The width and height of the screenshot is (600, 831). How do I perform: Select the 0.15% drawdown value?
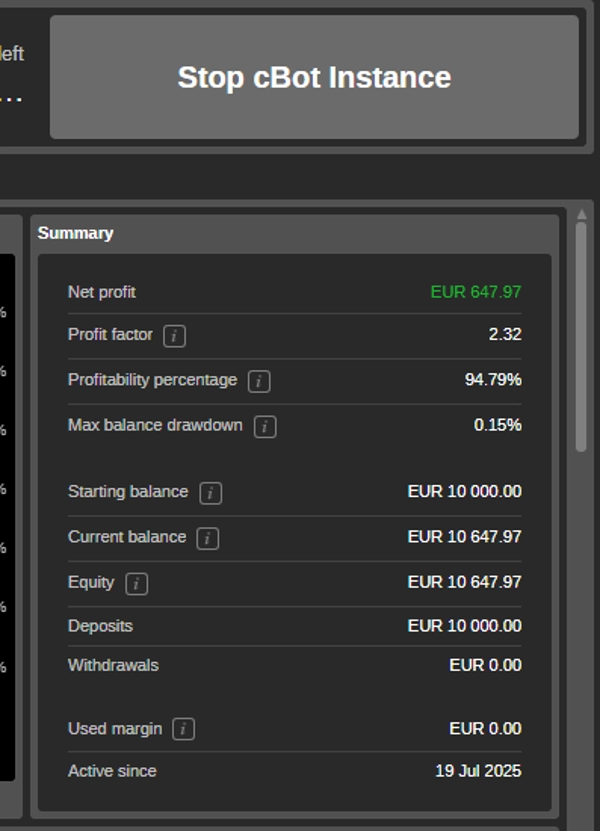(497, 425)
